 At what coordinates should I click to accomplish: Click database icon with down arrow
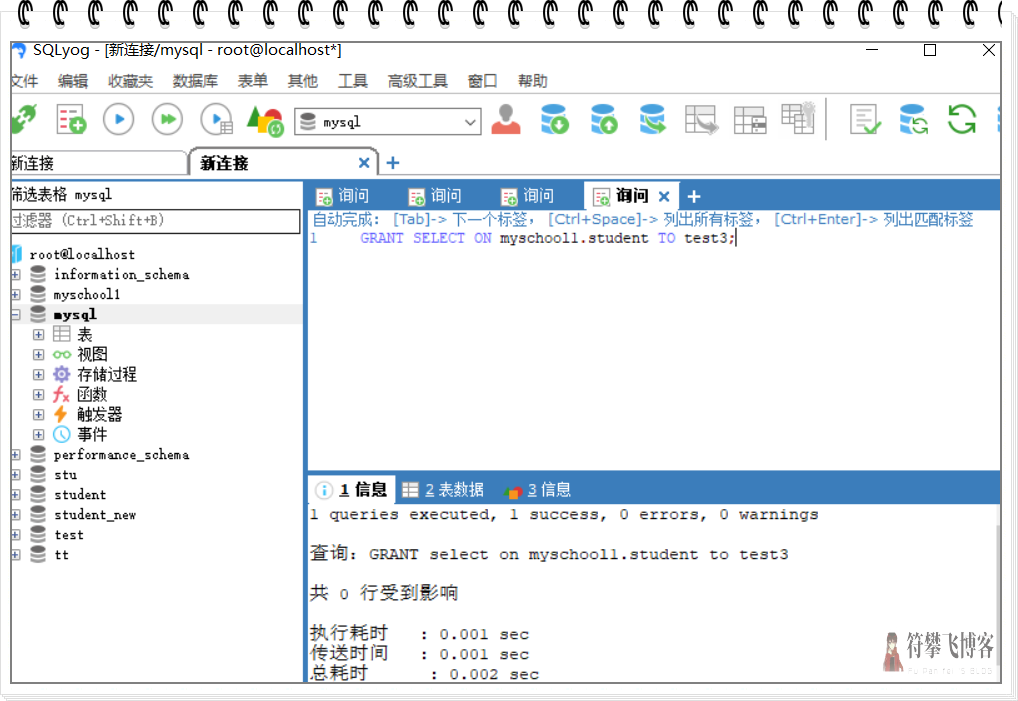pyautogui.click(x=555, y=119)
